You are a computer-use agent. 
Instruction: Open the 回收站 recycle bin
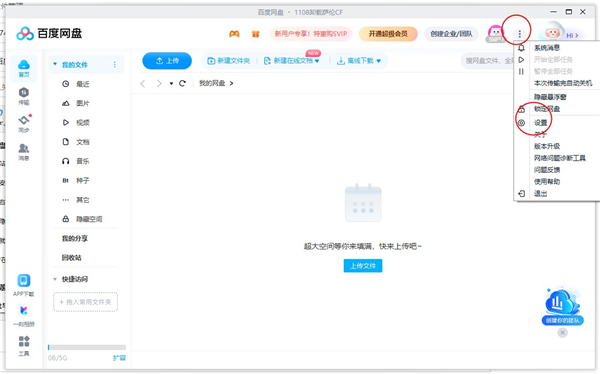coord(72,258)
